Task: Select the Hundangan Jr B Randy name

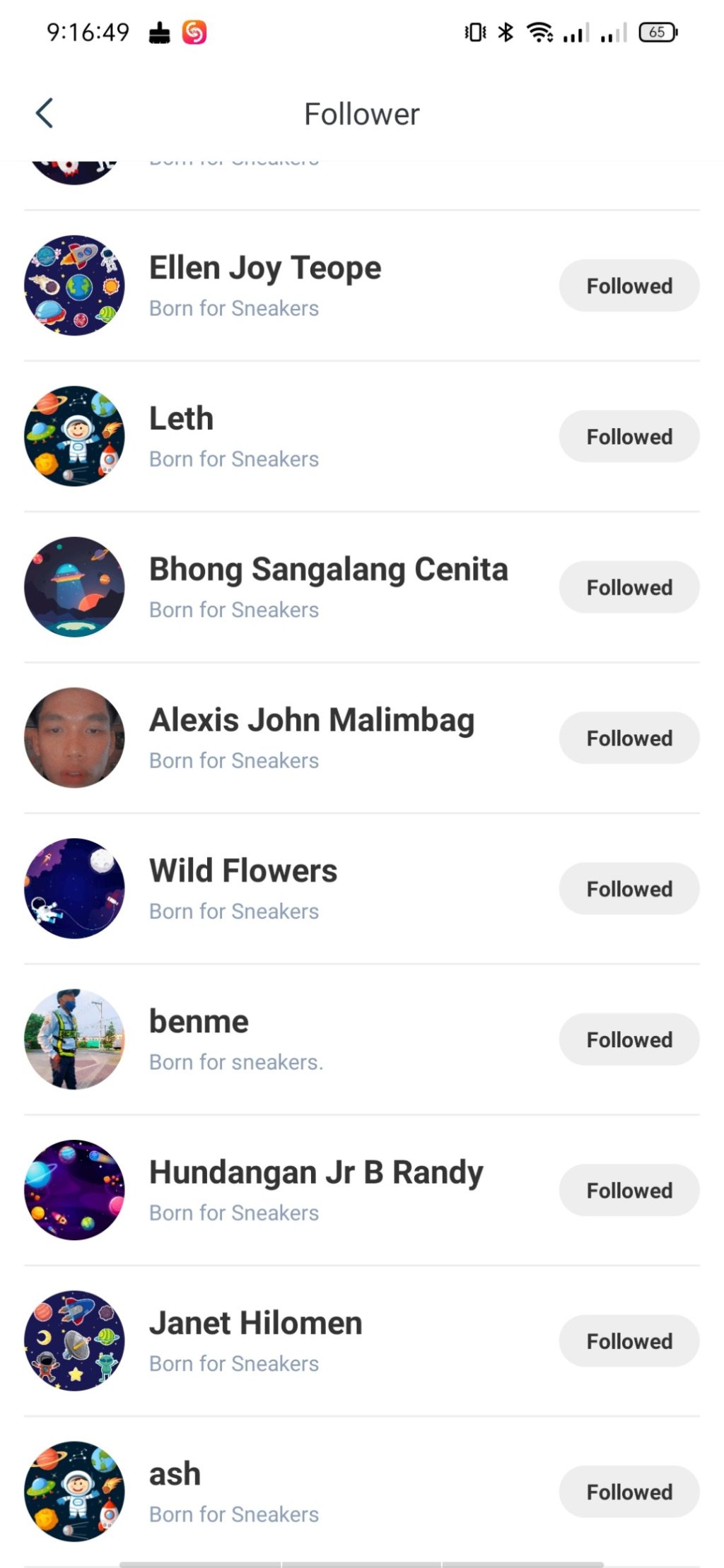Action: (x=316, y=1172)
